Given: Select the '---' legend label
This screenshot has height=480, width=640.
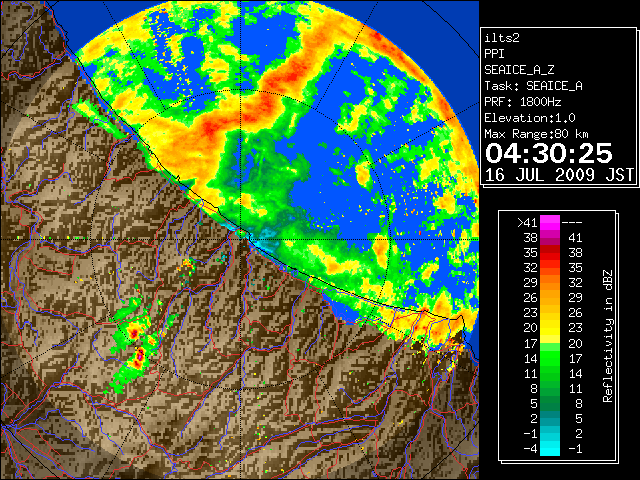Looking at the screenshot, I should click(572, 222).
